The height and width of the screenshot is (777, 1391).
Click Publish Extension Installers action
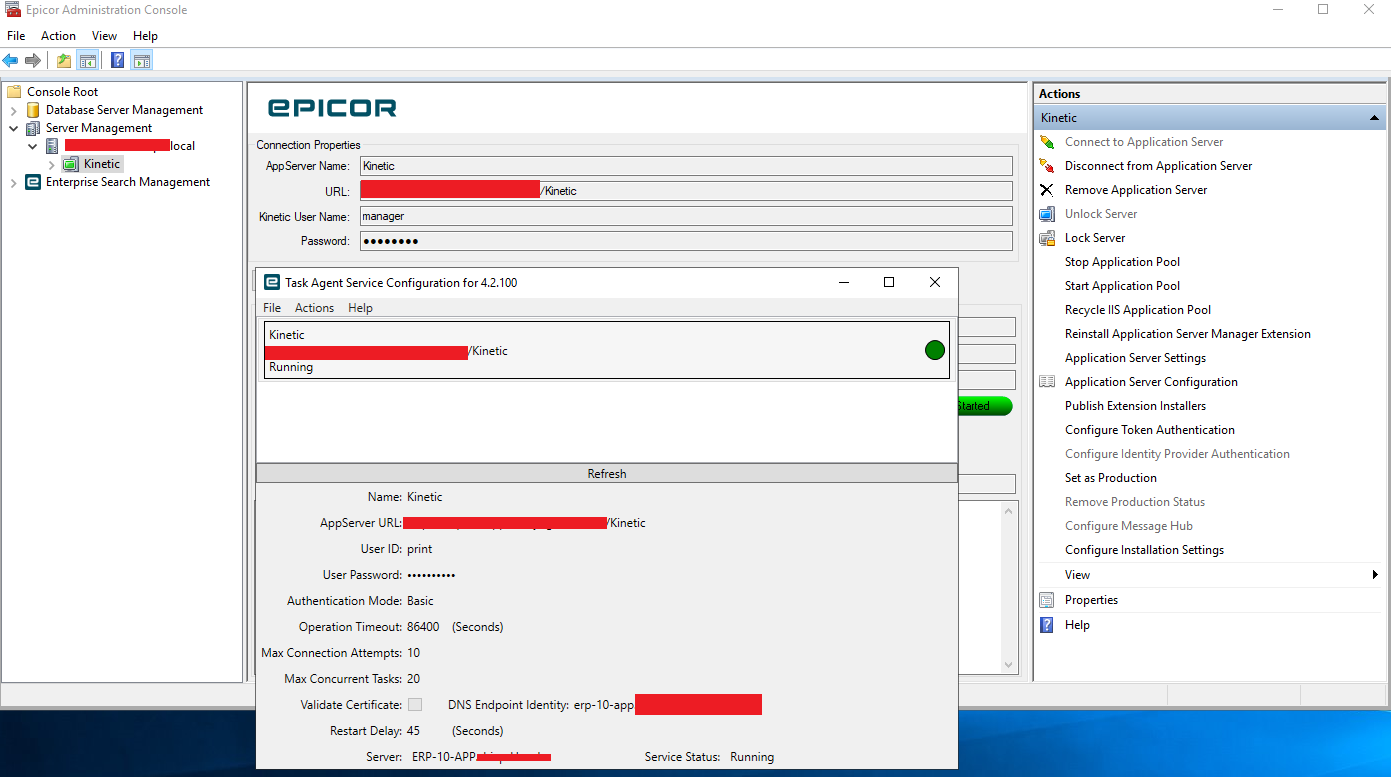tap(1135, 406)
